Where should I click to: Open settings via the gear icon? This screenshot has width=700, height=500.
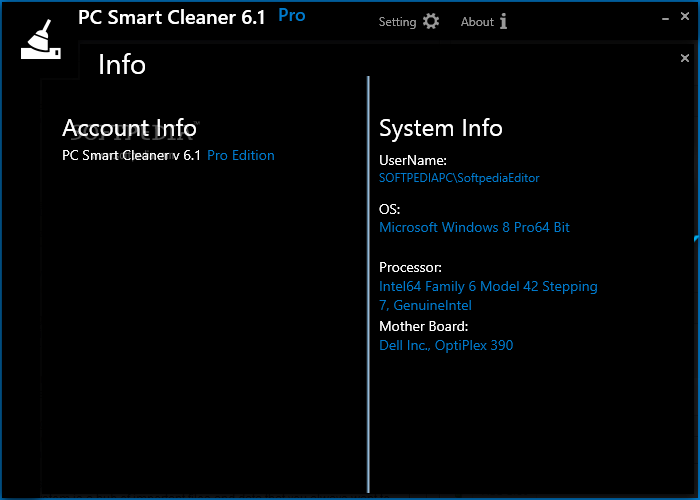coord(431,21)
